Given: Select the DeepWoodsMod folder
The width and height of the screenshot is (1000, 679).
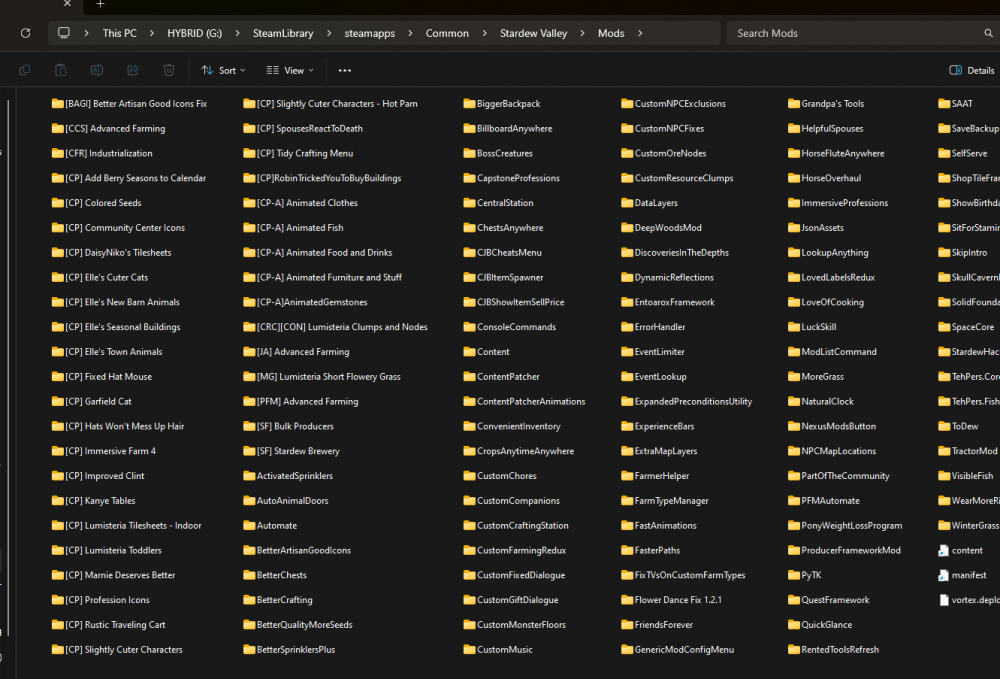Looking at the screenshot, I should [x=661, y=228].
